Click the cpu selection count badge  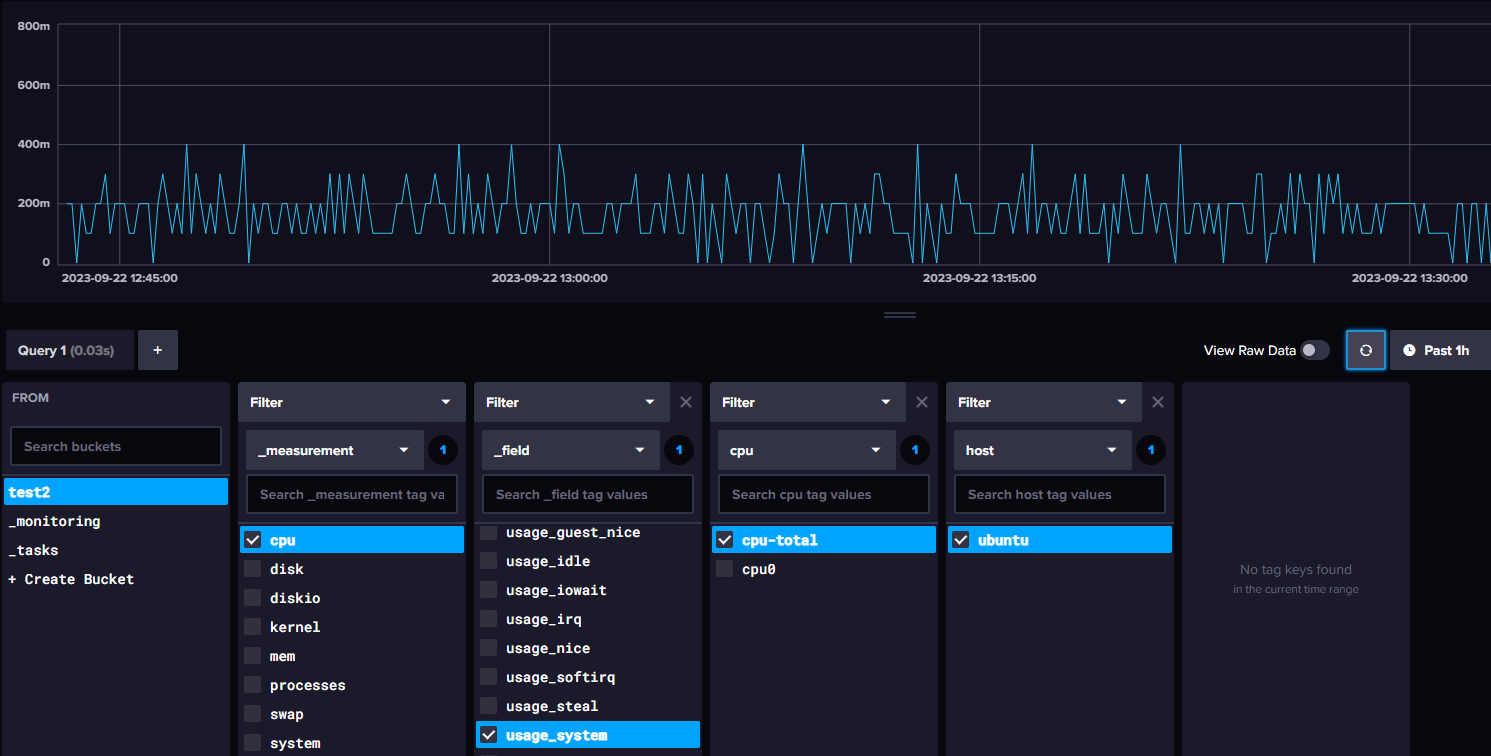(x=915, y=450)
